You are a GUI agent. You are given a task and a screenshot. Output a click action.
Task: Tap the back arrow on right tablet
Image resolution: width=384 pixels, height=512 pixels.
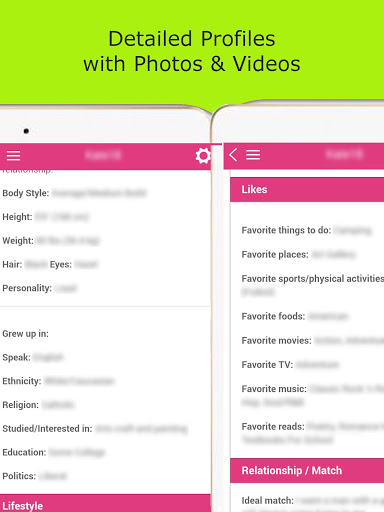(233, 155)
